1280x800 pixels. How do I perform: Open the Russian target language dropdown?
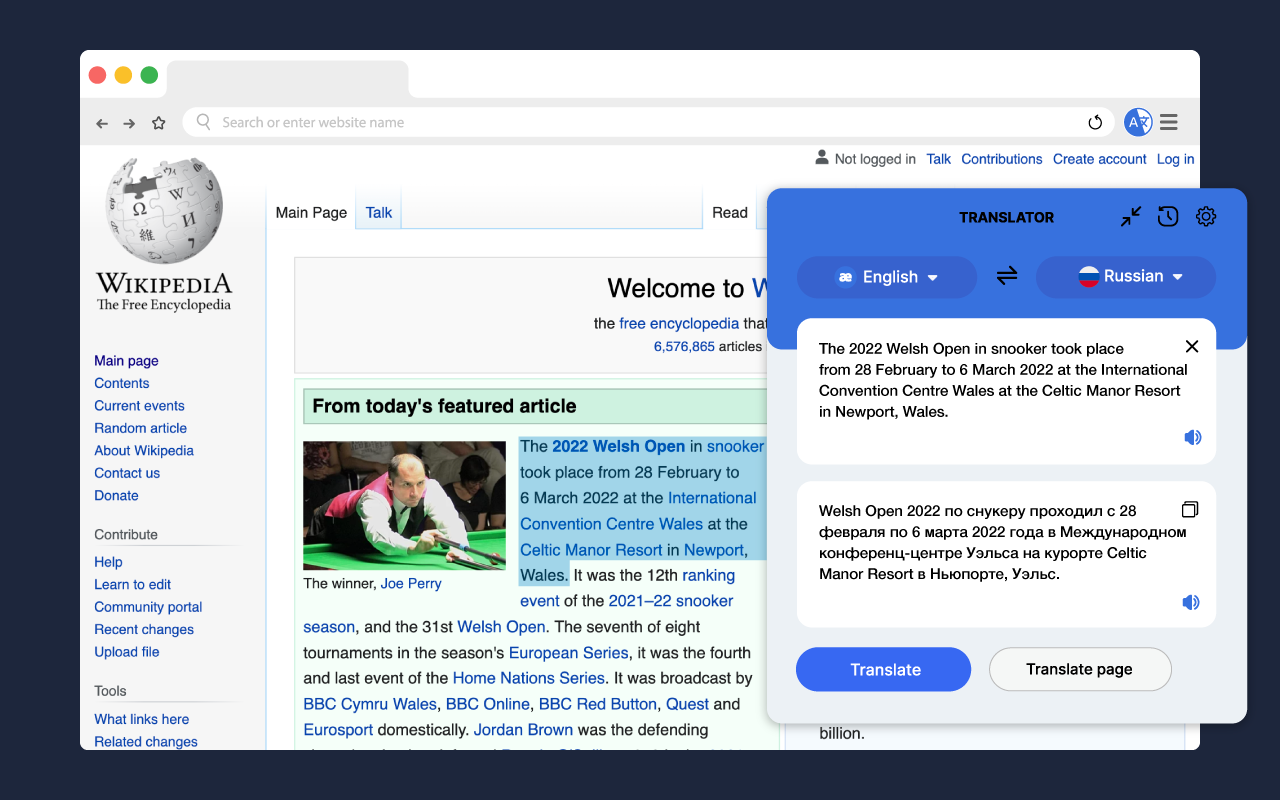pos(1126,277)
